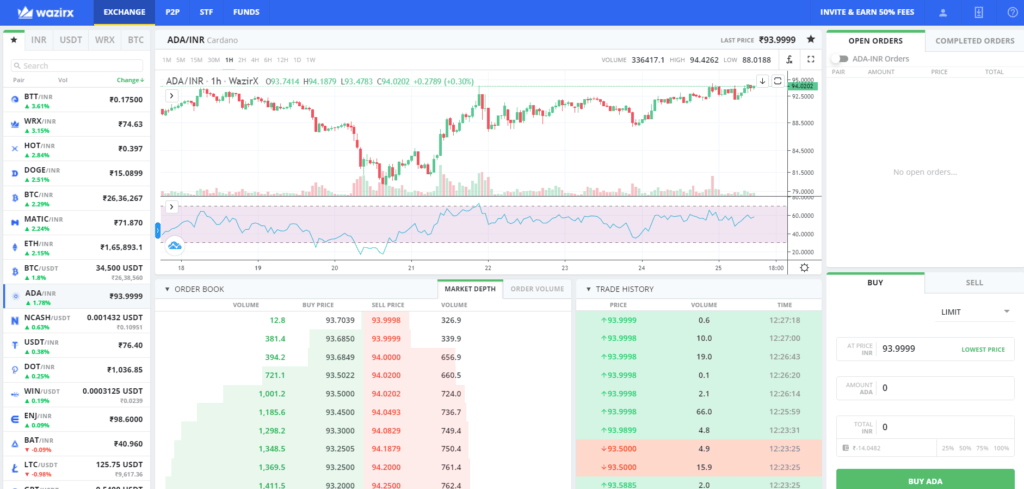Set chart interval to 4H

click(x=255, y=60)
